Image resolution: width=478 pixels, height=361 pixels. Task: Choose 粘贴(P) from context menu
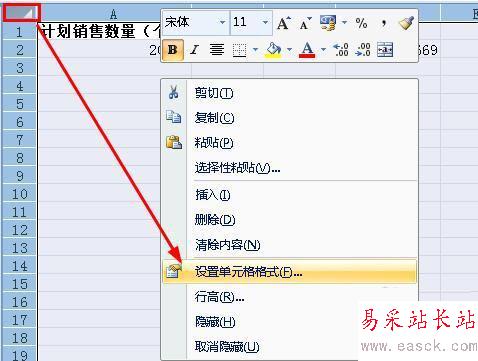click(289, 143)
